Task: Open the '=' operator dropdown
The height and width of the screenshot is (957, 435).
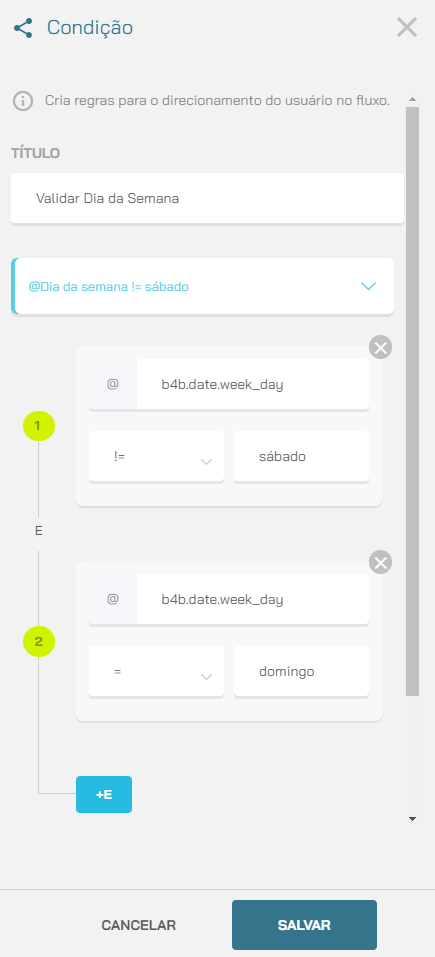Action: pyautogui.click(x=156, y=671)
